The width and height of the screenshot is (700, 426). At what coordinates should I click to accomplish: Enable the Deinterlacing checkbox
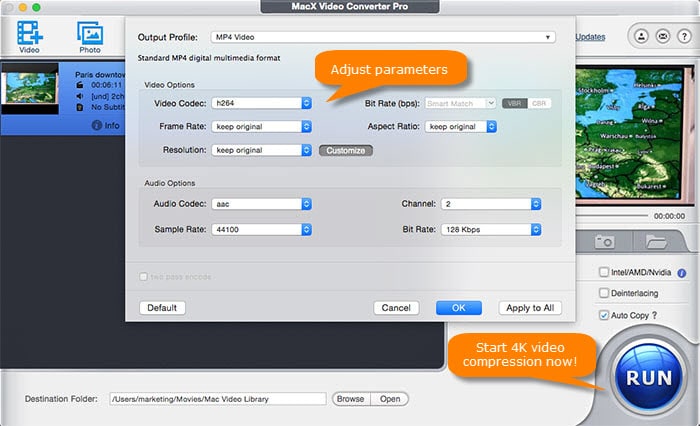pos(604,293)
